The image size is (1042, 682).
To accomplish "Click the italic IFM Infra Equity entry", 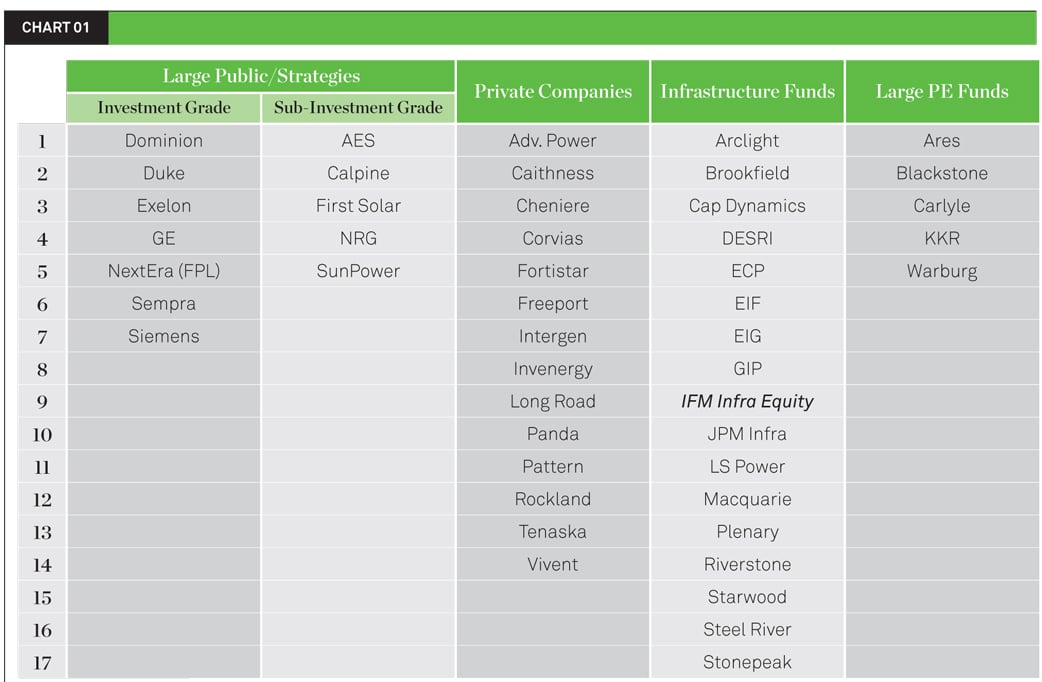I will tap(748, 401).
